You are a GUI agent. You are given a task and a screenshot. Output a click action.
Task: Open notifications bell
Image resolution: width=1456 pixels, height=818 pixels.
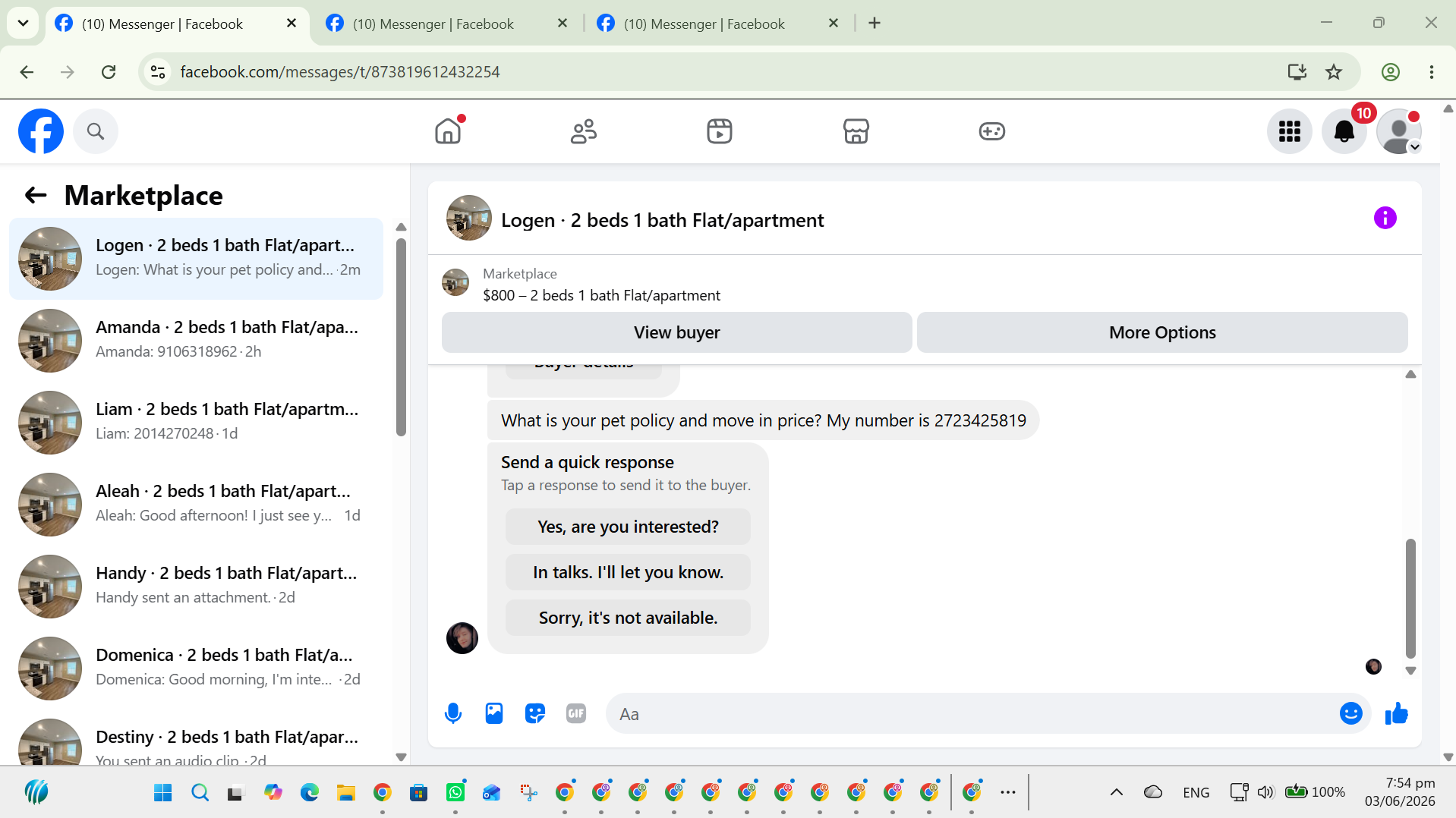pos(1344,131)
